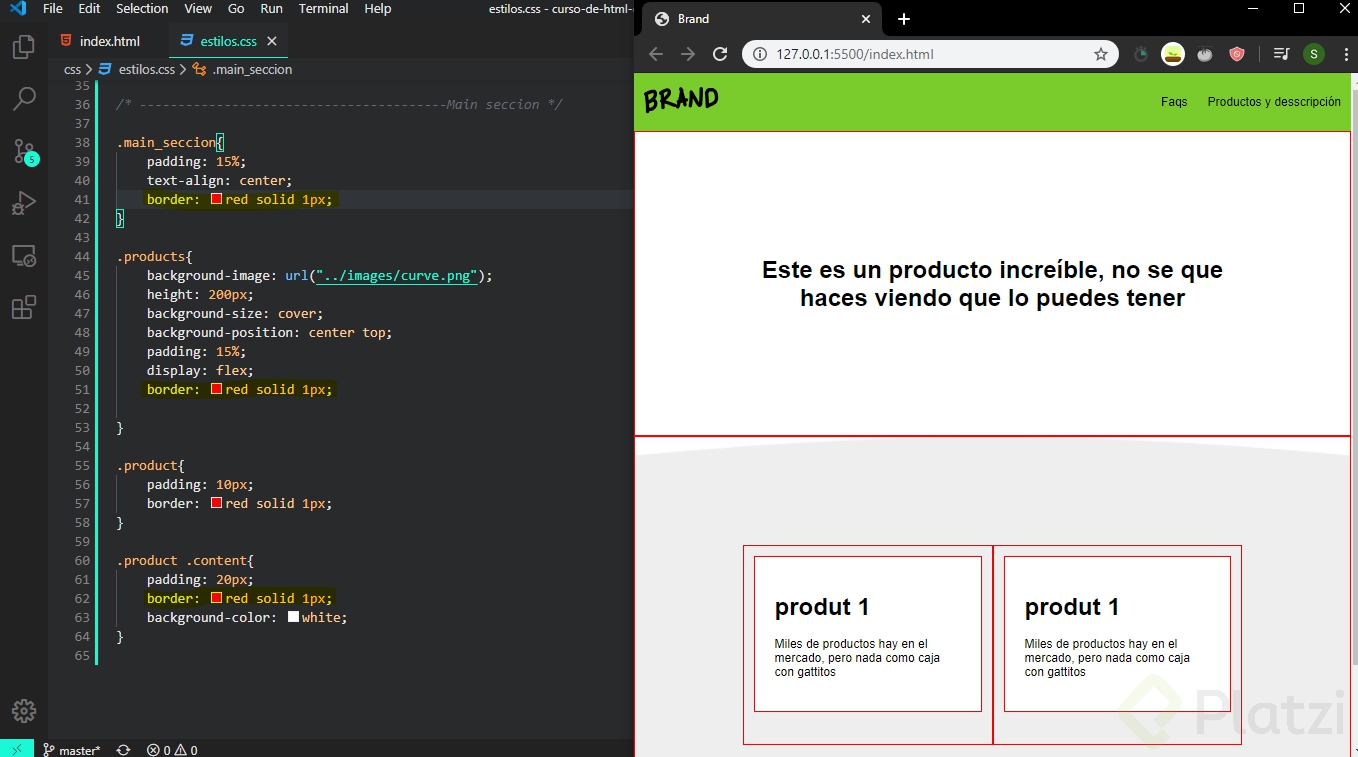This screenshot has width=1358, height=757.
Task: Click the 'display: flex;' line in editor
Action: pos(200,370)
